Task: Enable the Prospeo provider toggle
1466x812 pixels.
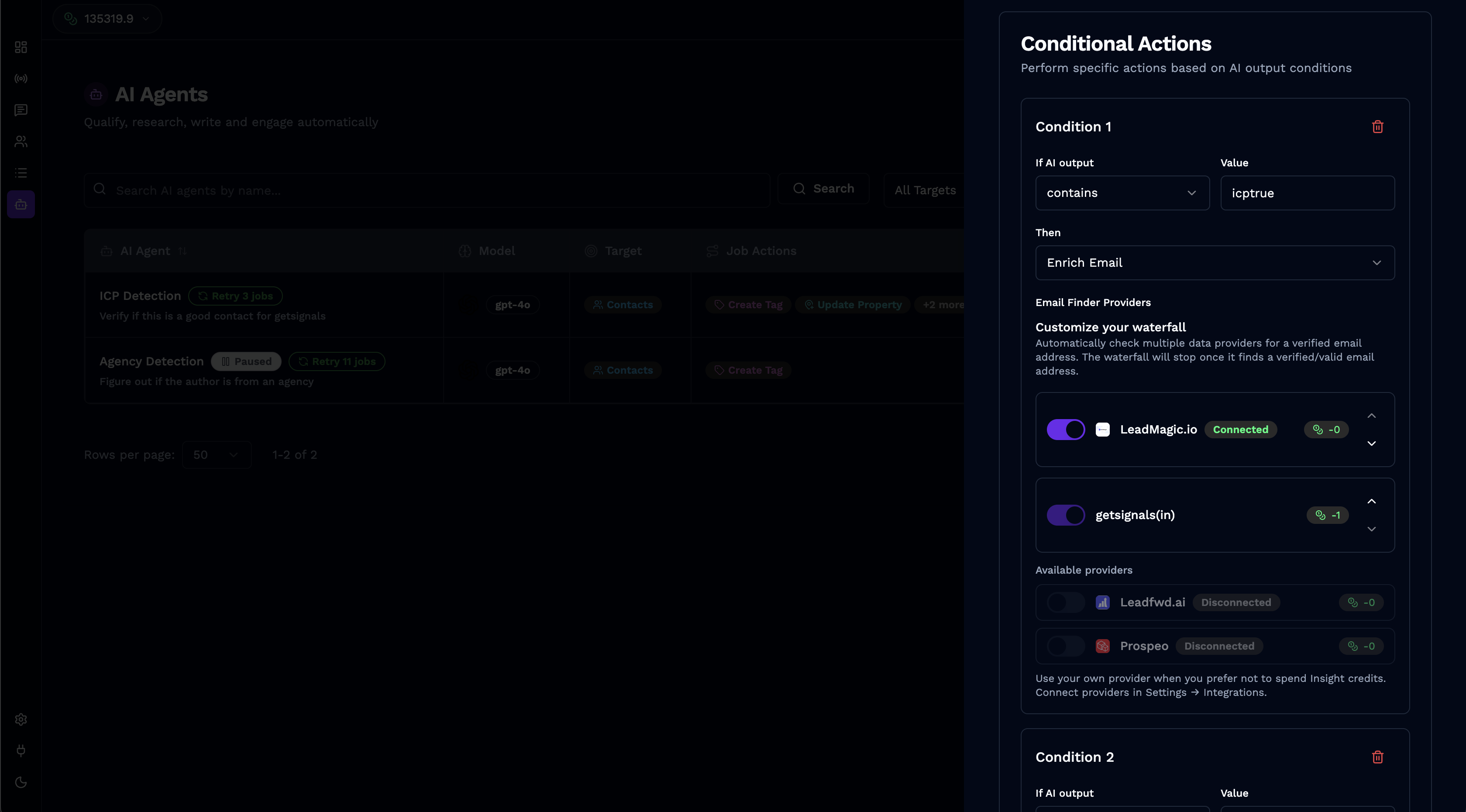Action: tap(1065, 646)
